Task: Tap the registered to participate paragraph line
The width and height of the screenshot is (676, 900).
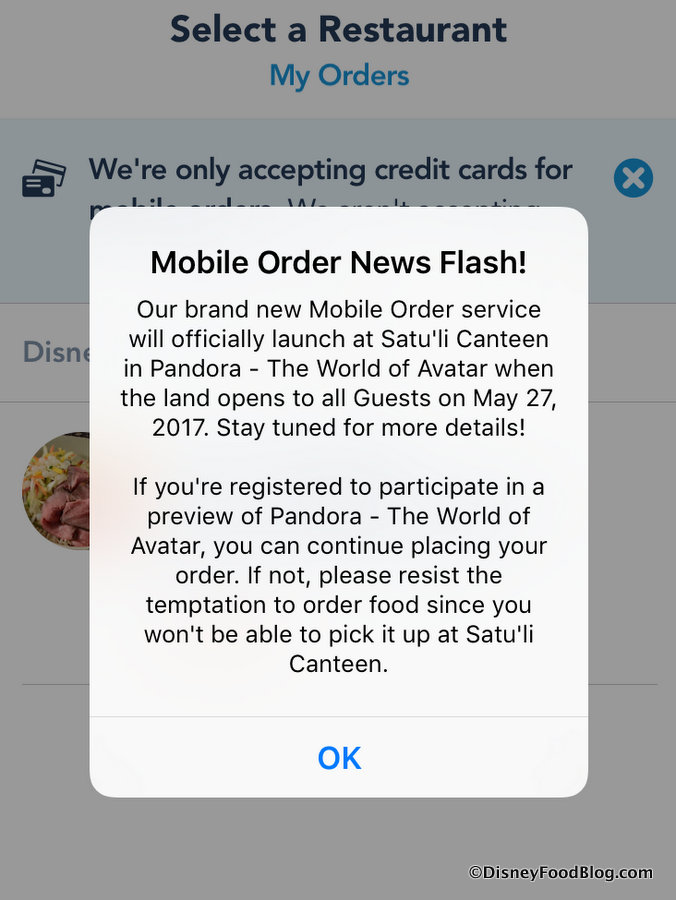Action: 339,487
